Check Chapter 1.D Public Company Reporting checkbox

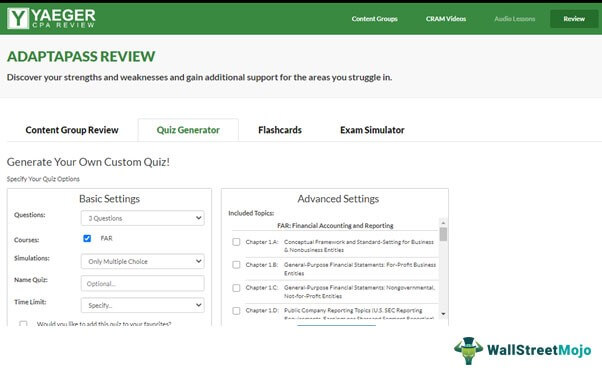click(x=236, y=311)
